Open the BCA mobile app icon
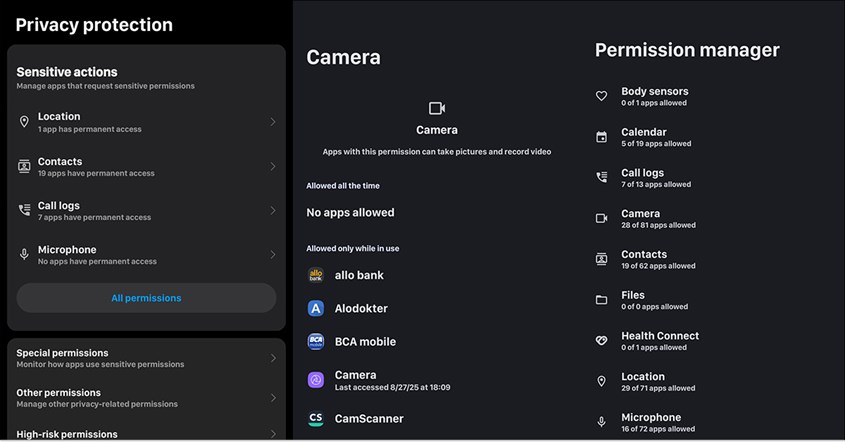Screen dimensions: 845x442 [x=316, y=342]
